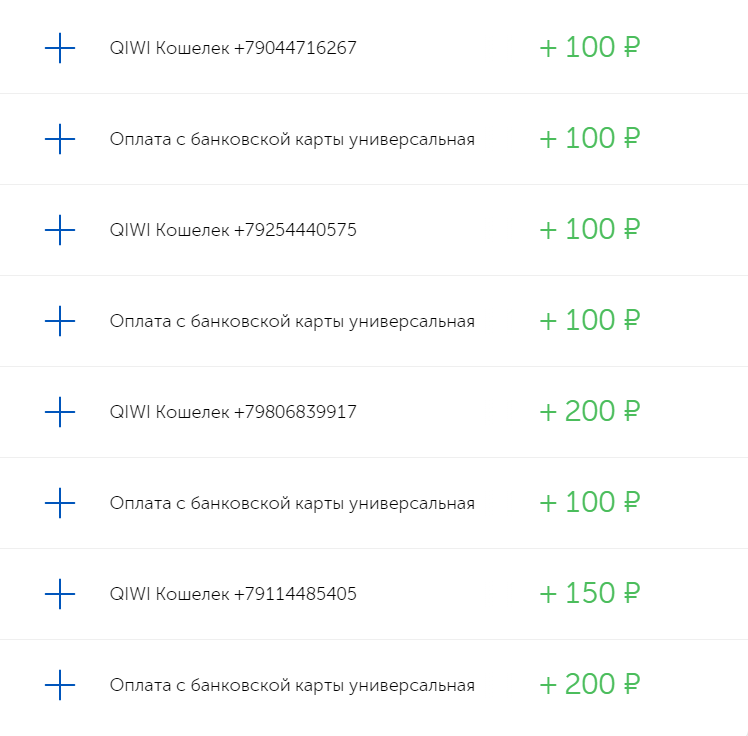Select the QIWI Кошелек +79806839917 label text
748x736 pixels.
pyautogui.click(x=233, y=412)
